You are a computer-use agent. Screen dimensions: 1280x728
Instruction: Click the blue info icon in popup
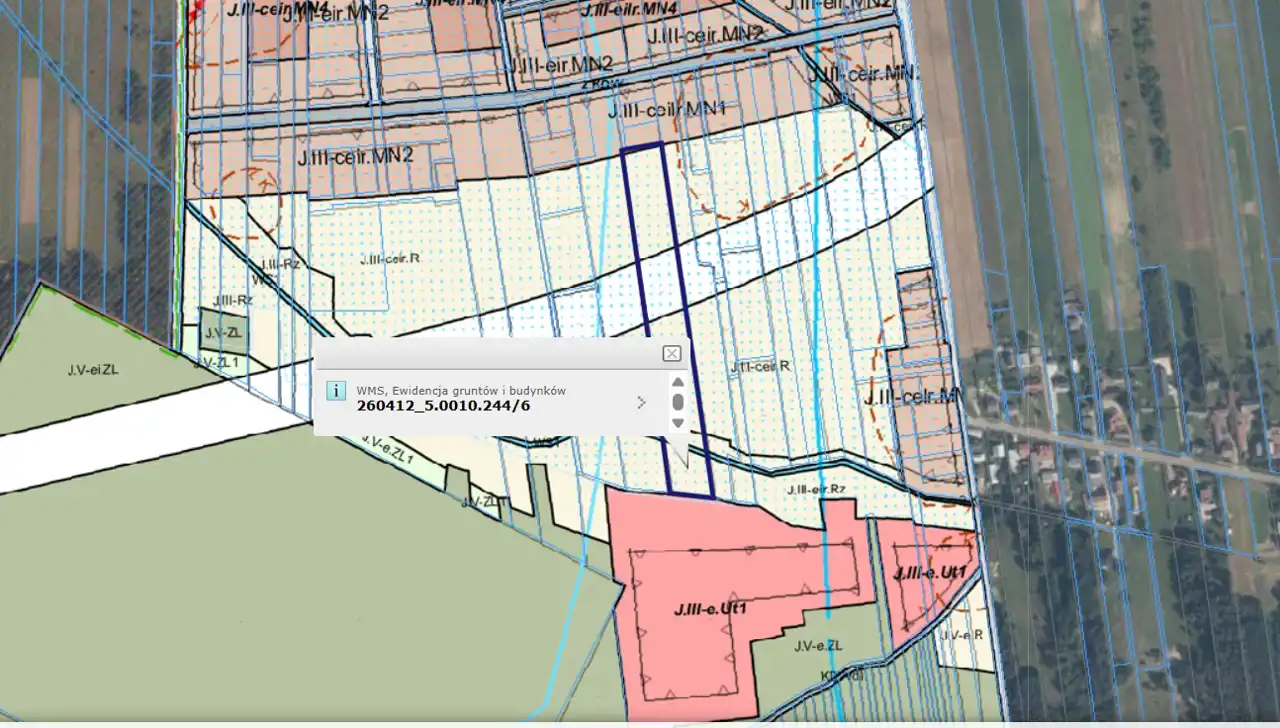pos(337,390)
